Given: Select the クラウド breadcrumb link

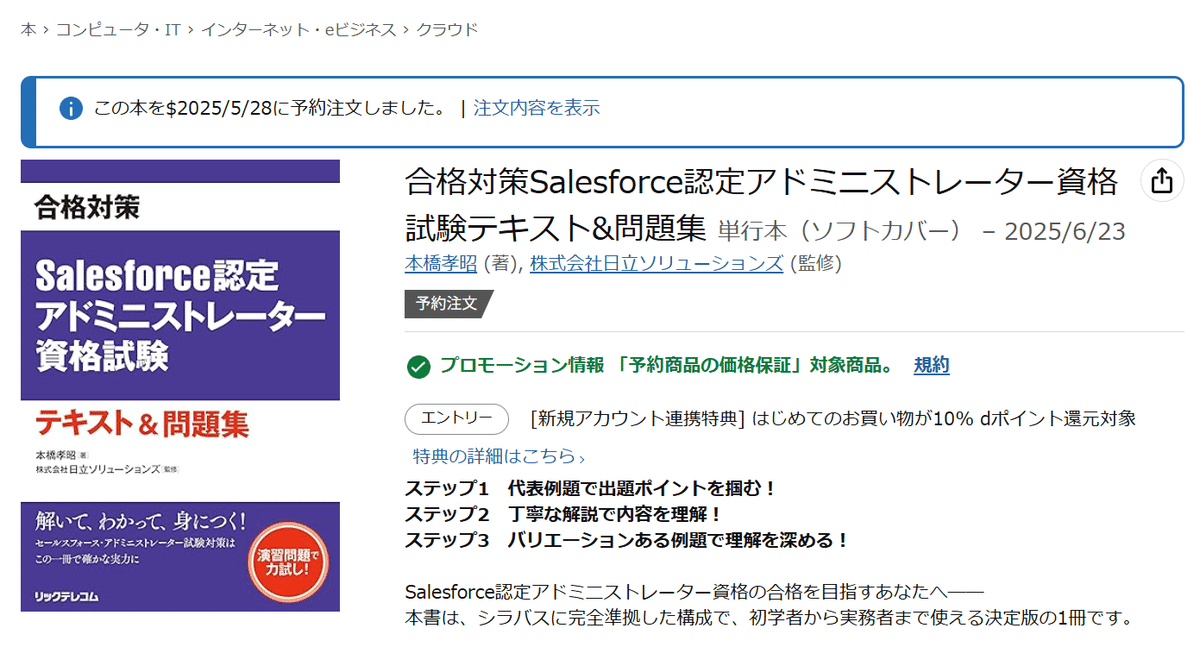Looking at the screenshot, I should [x=447, y=30].
